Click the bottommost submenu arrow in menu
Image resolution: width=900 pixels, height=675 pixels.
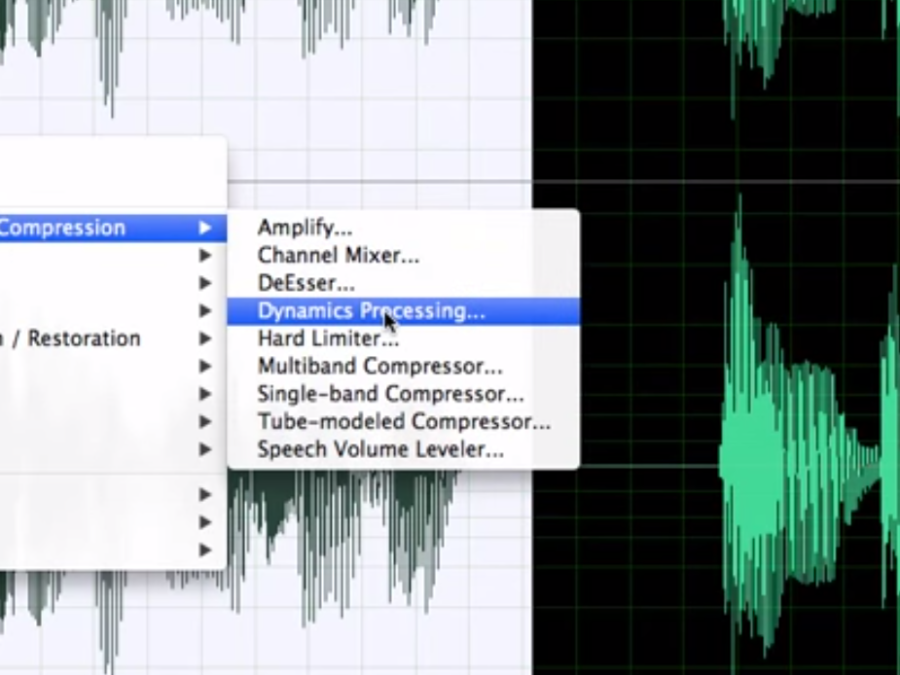tap(205, 550)
